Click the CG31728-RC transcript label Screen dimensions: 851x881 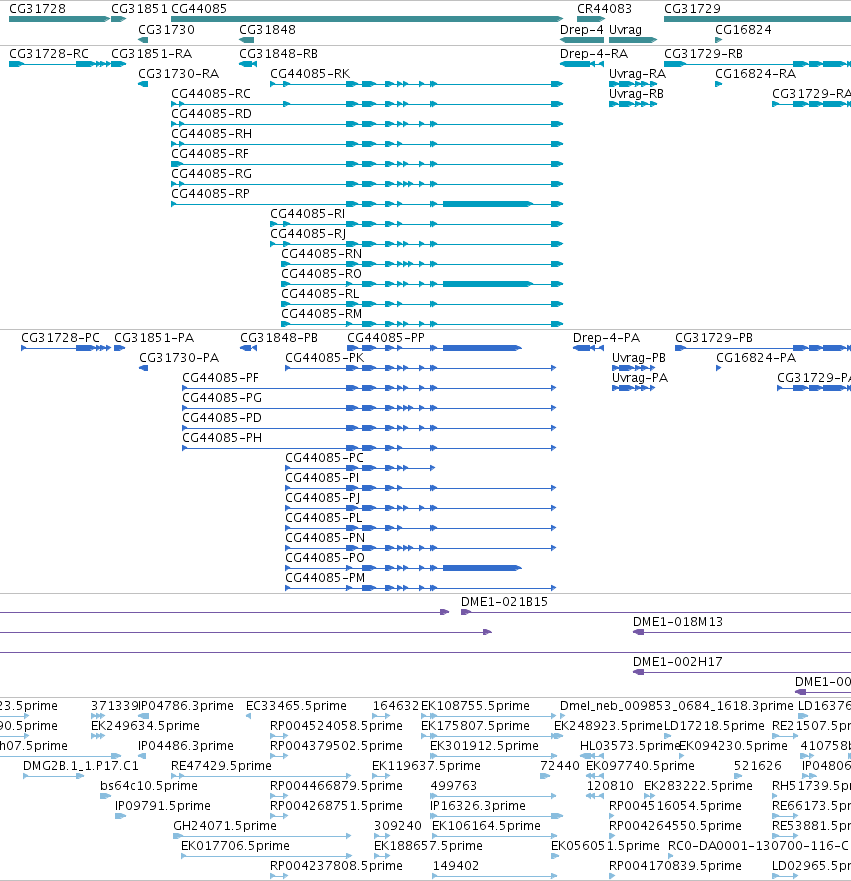[49, 53]
